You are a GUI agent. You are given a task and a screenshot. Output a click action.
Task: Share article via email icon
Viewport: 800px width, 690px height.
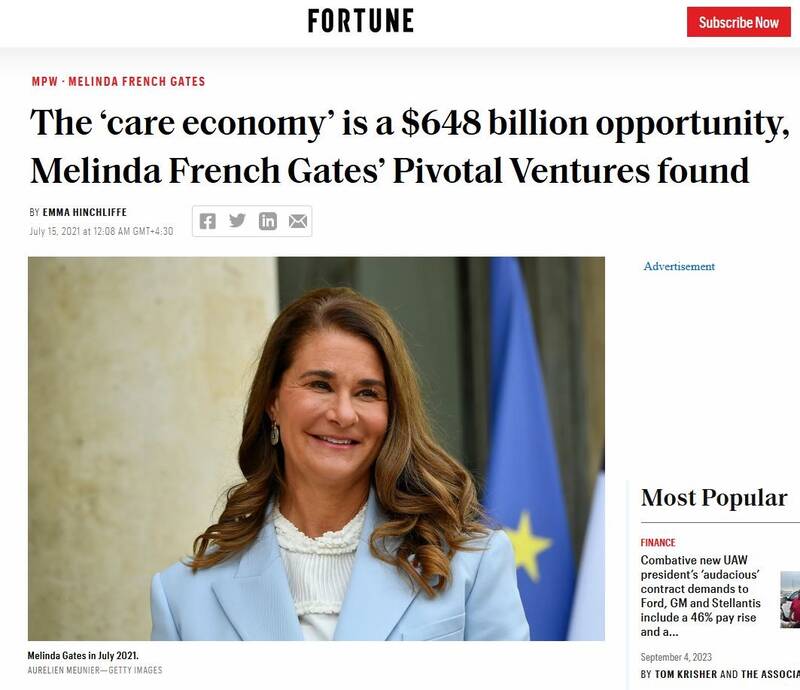pos(297,221)
